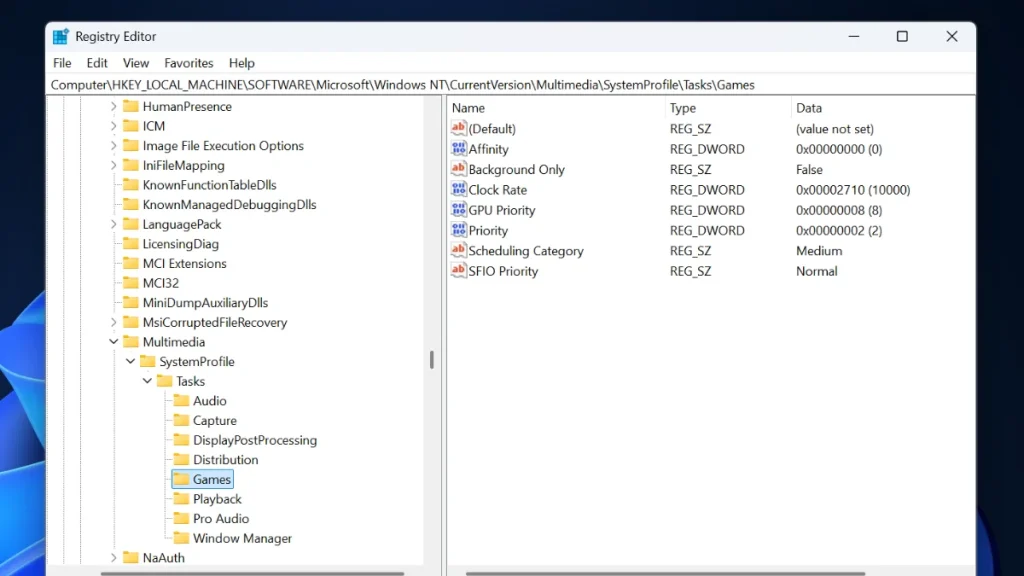
Task: Collapse the Tasks key
Action: click(147, 381)
